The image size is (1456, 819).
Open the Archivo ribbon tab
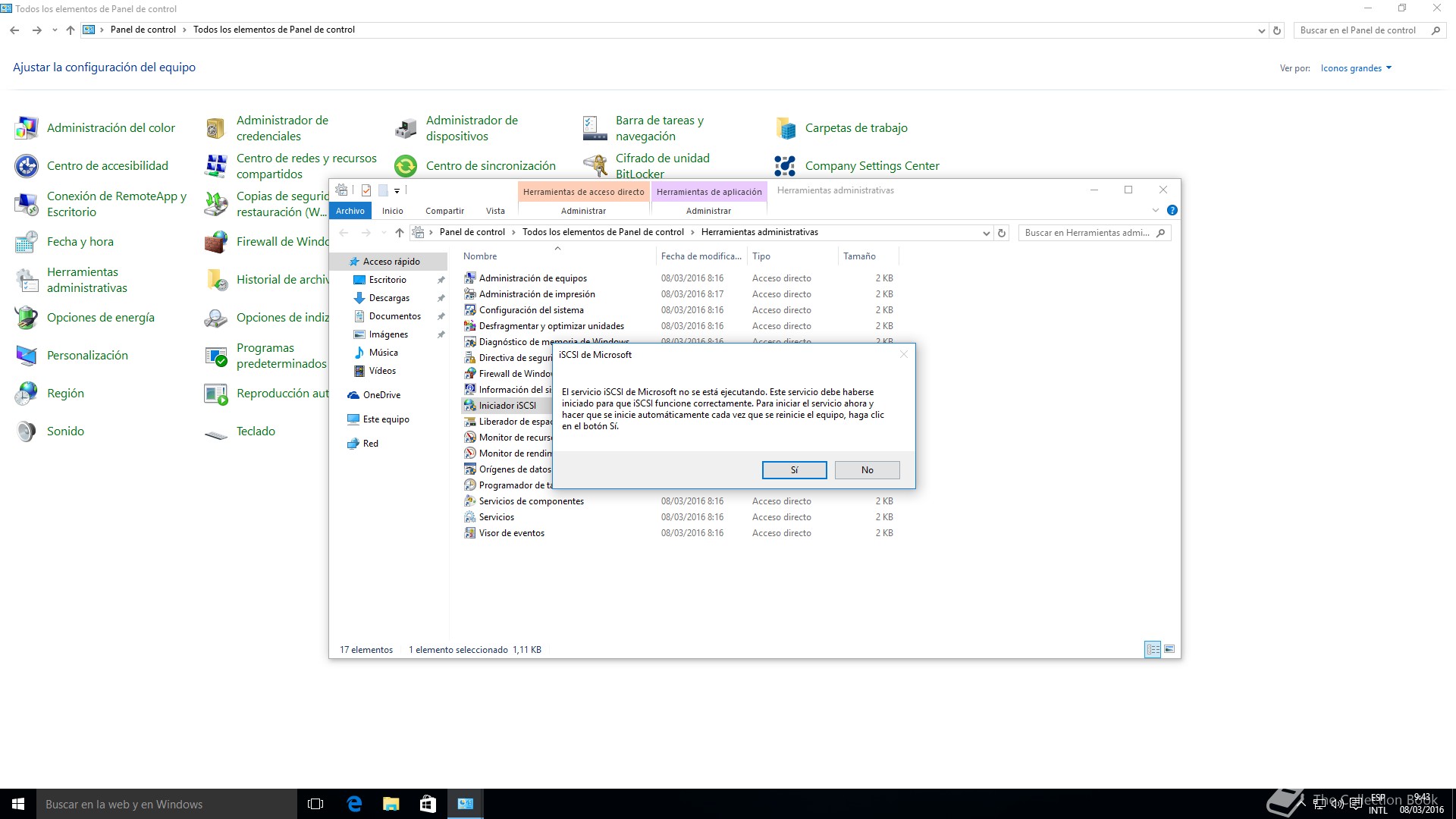coord(350,211)
